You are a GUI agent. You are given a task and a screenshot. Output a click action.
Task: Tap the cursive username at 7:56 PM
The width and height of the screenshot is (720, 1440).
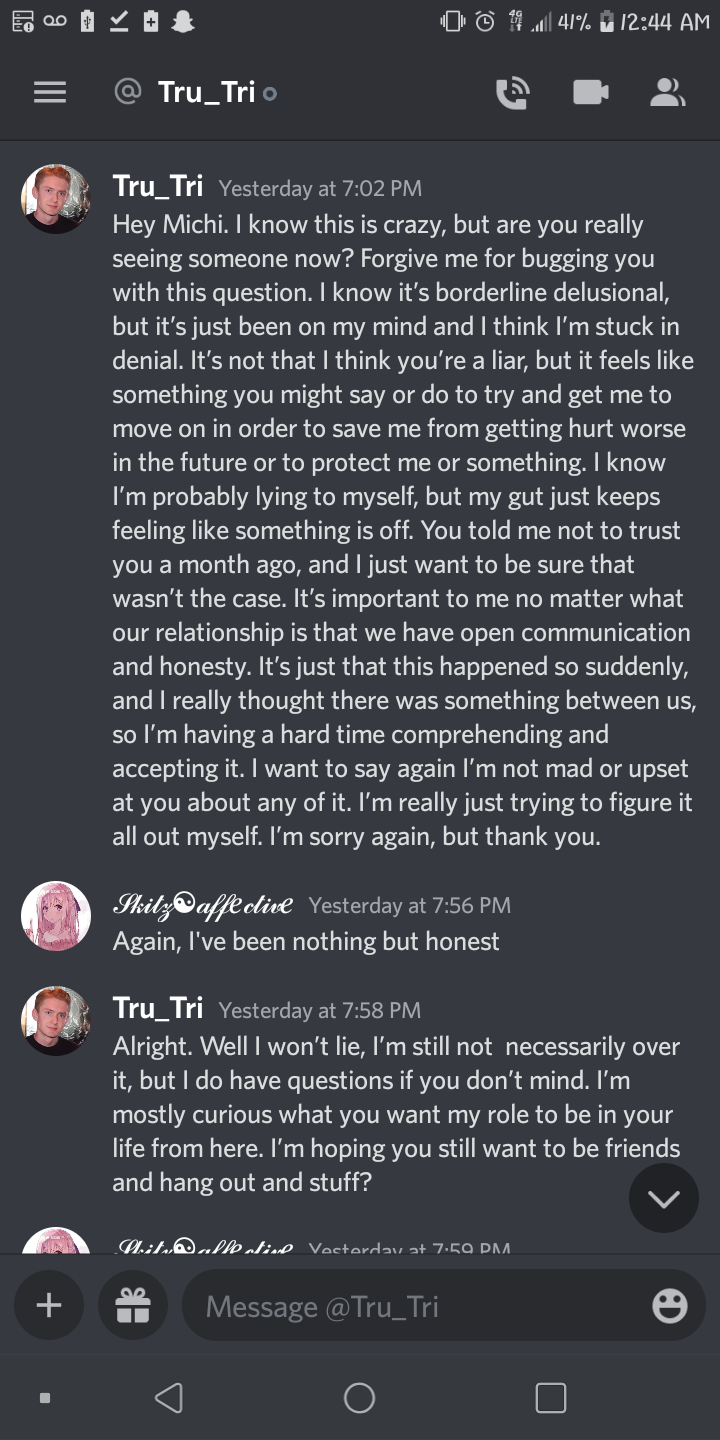click(203, 904)
